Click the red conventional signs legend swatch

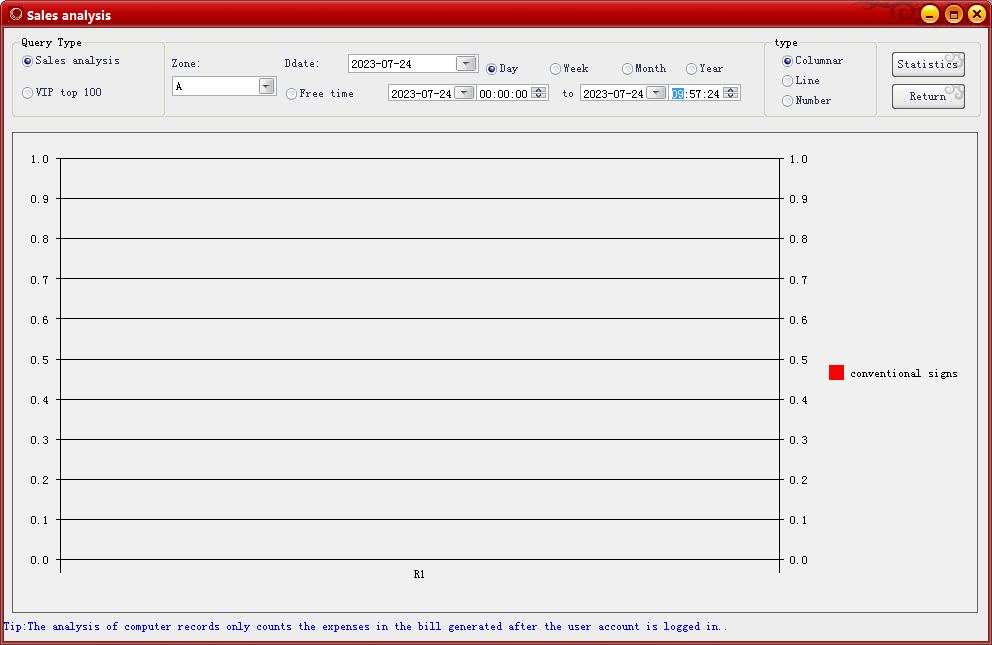(x=836, y=372)
